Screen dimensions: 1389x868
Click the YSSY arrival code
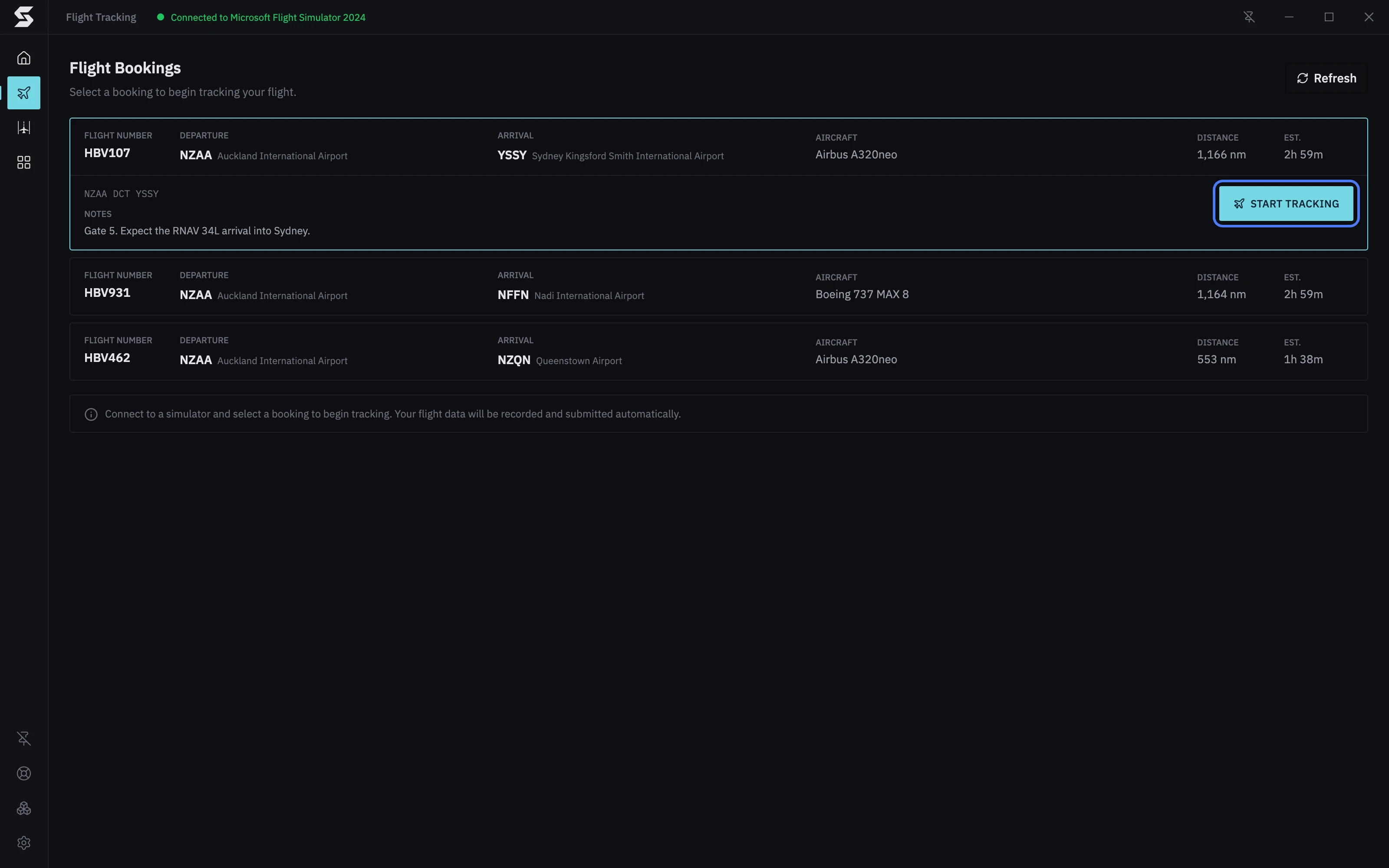[512, 155]
